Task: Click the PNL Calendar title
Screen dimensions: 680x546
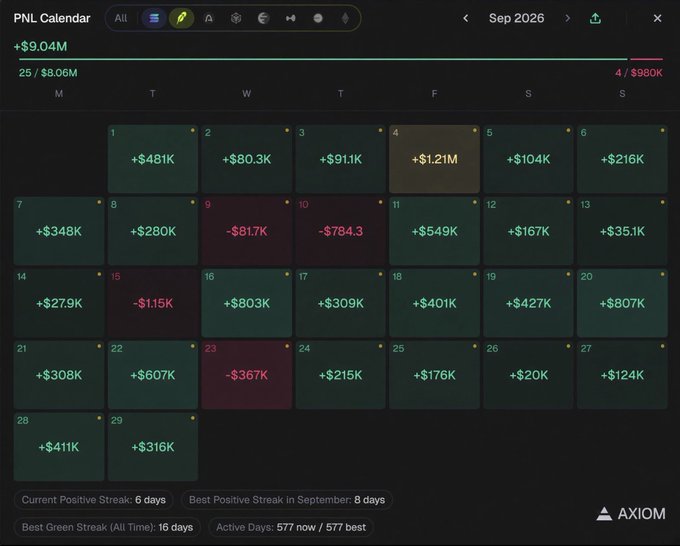Action: (x=52, y=18)
